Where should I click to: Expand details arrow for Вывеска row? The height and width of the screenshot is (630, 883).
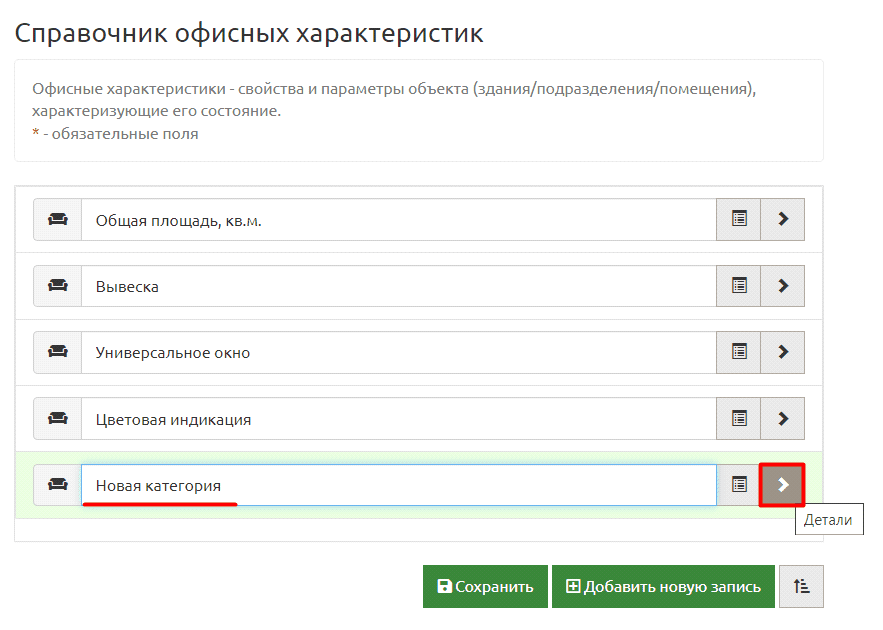point(783,286)
